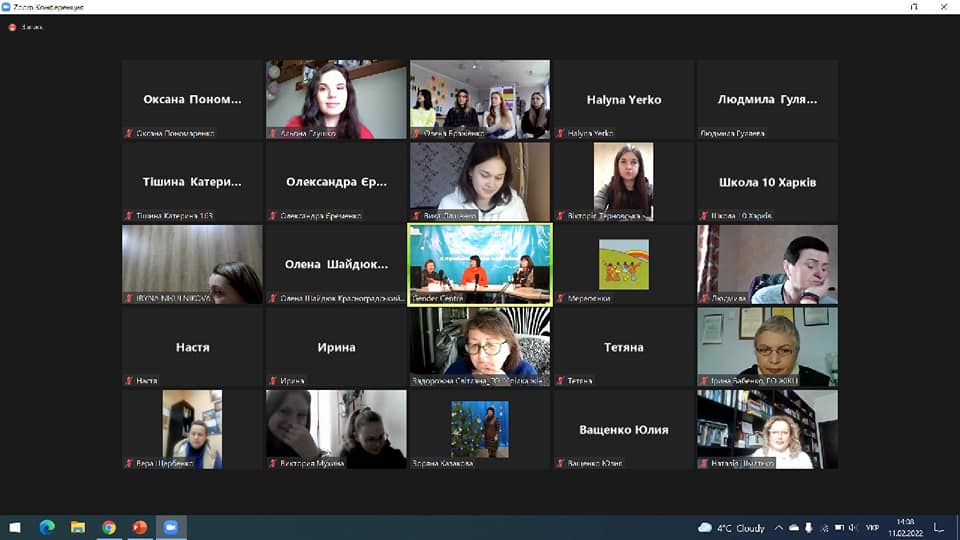Image resolution: width=960 pixels, height=540 pixels.
Task: Open the 4°C Cloudy weather widget
Action: (x=732, y=528)
